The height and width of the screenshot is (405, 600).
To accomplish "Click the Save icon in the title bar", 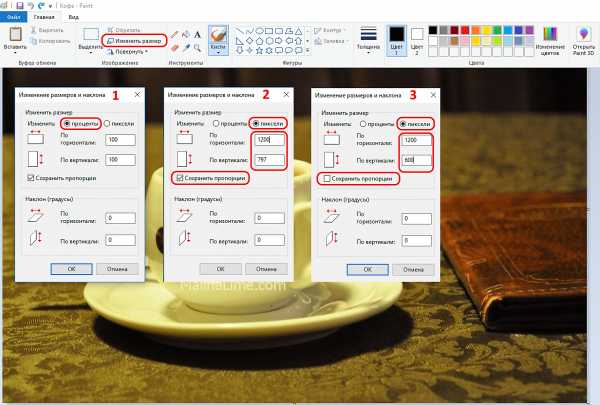I will (20, 6).
